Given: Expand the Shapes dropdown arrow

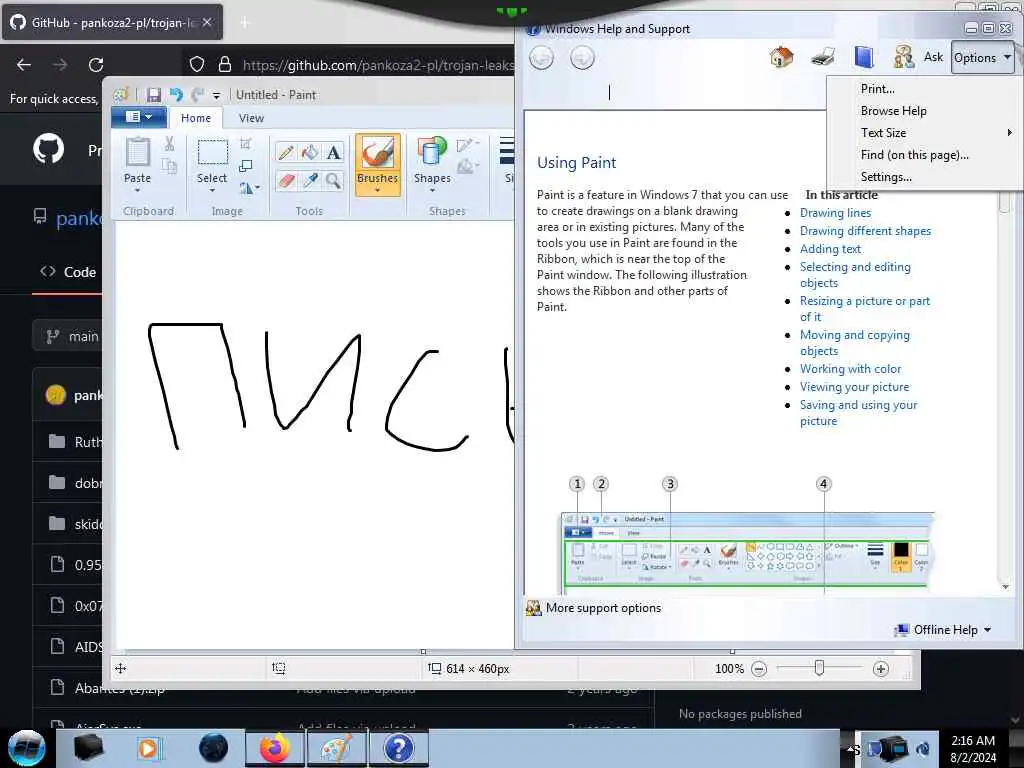Looking at the screenshot, I should click(432, 190).
